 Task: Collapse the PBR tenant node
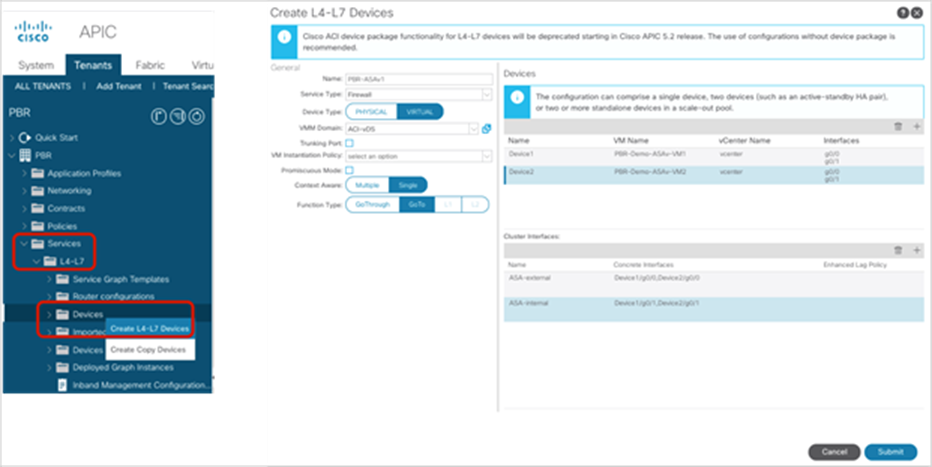coord(12,156)
